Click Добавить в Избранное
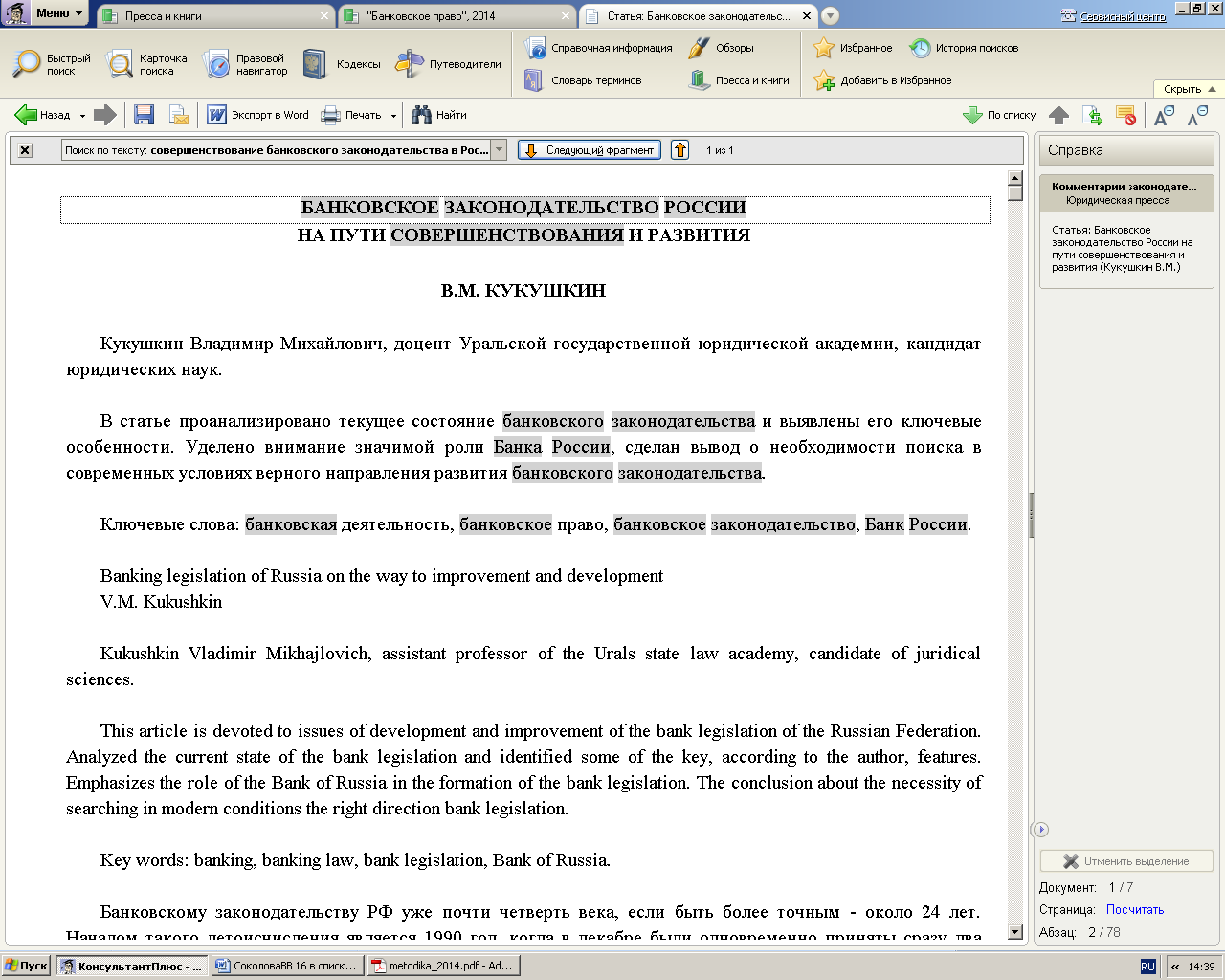This screenshot has width=1225, height=980. tap(882, 80)
